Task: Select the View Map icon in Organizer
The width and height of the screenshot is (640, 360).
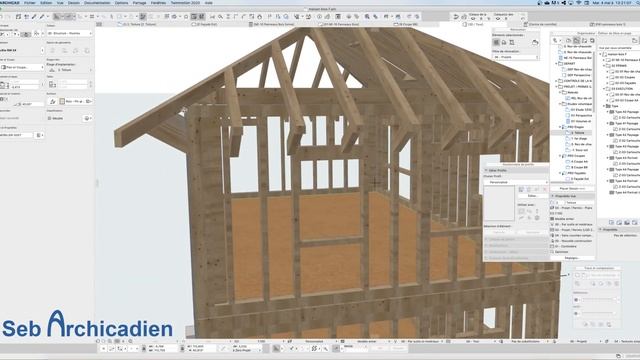Action: tap(576, 40)
